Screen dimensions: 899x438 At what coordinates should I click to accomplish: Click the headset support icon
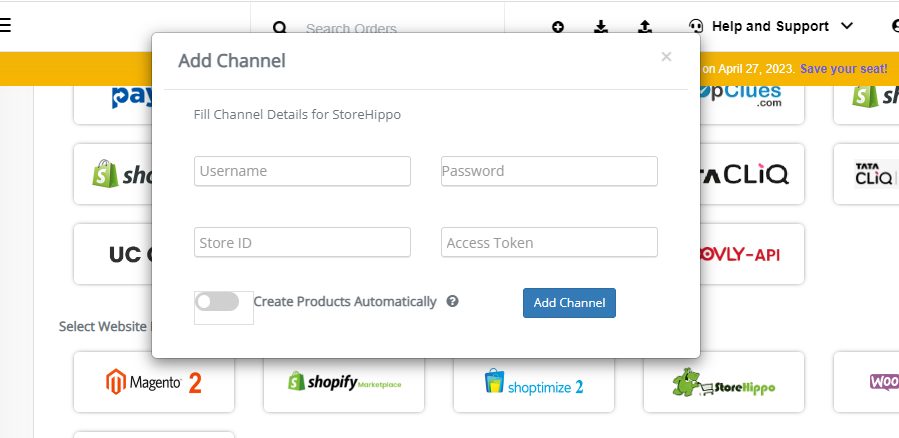696,26
